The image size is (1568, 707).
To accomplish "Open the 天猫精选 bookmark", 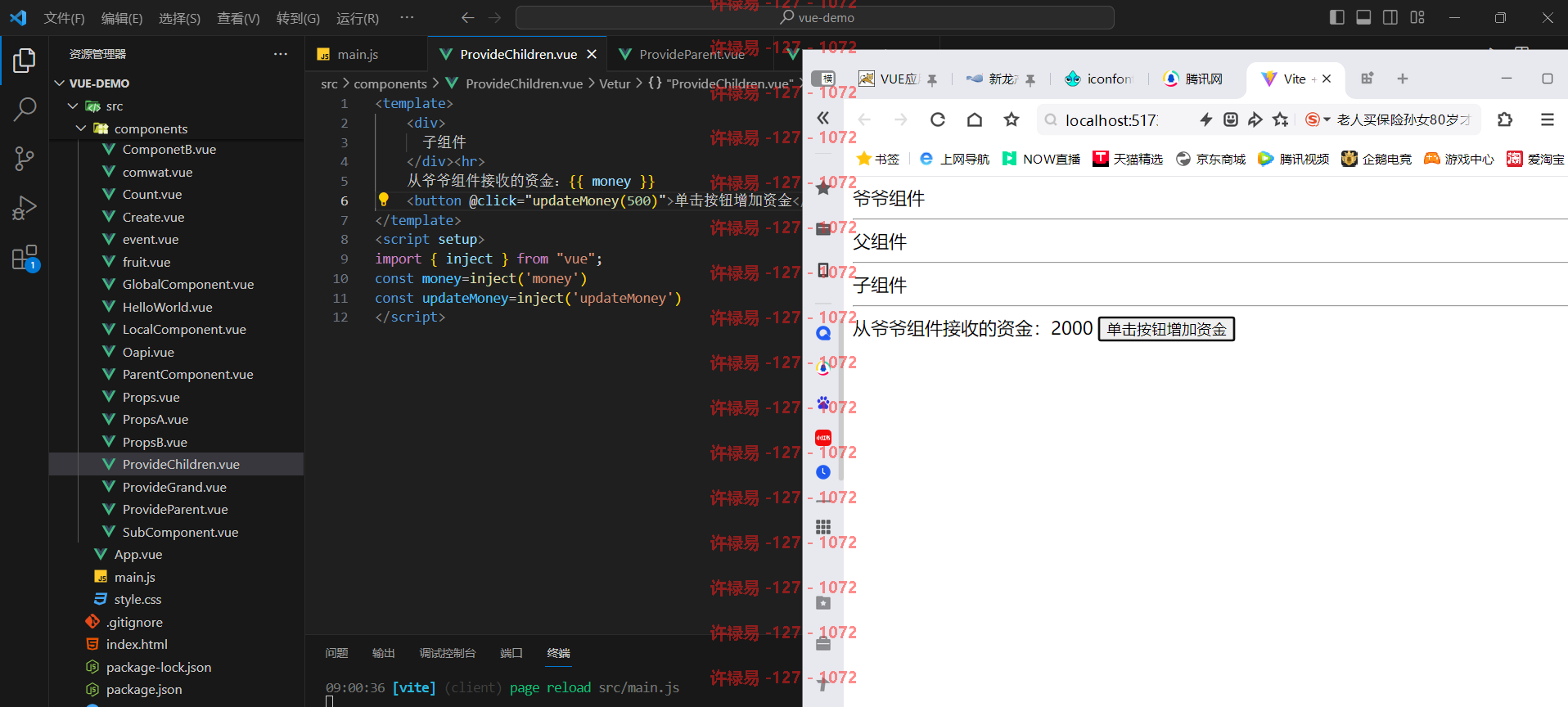I will [1128, 159].
